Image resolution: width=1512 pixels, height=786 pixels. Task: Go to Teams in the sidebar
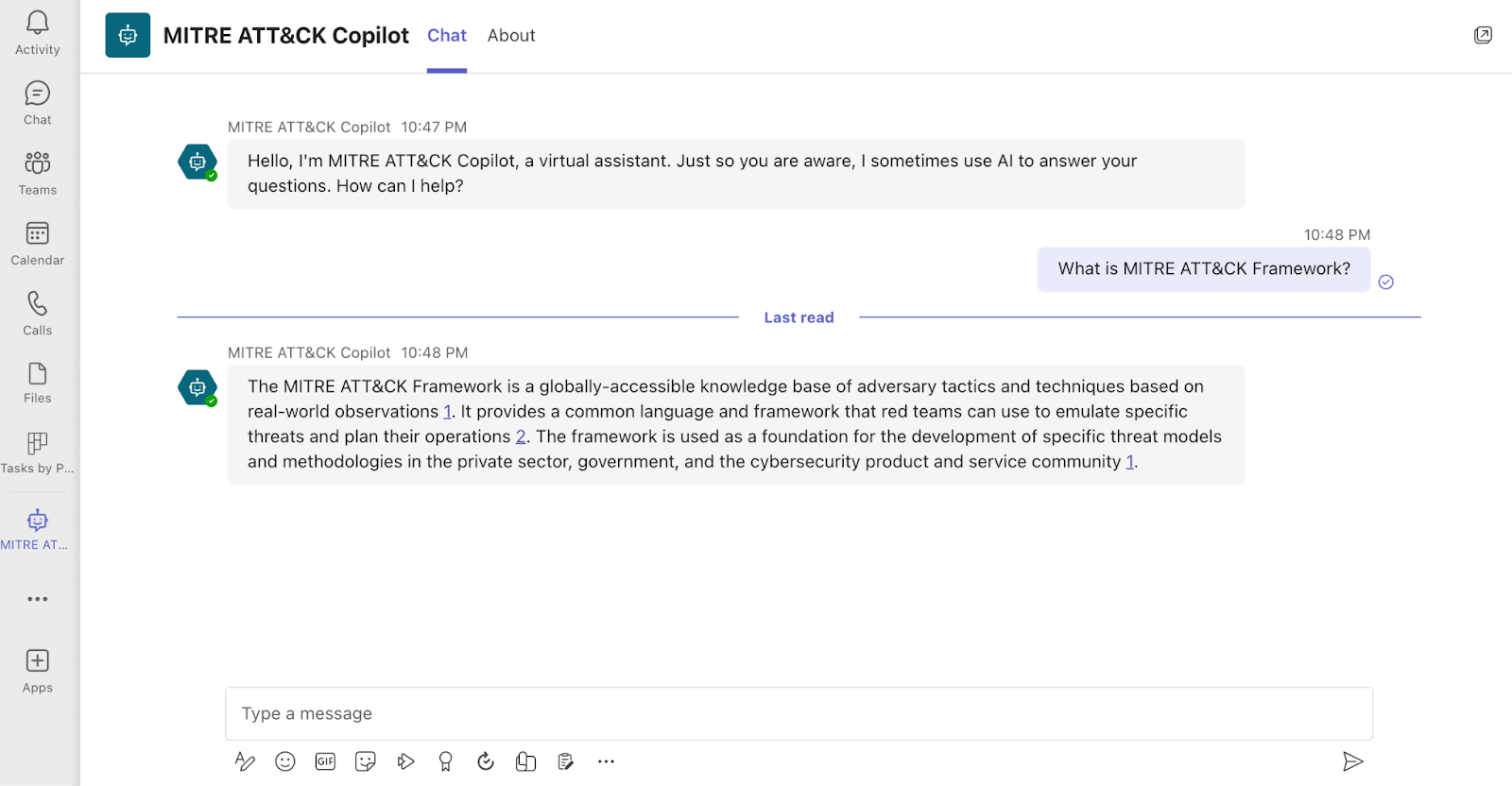(38, 174)
